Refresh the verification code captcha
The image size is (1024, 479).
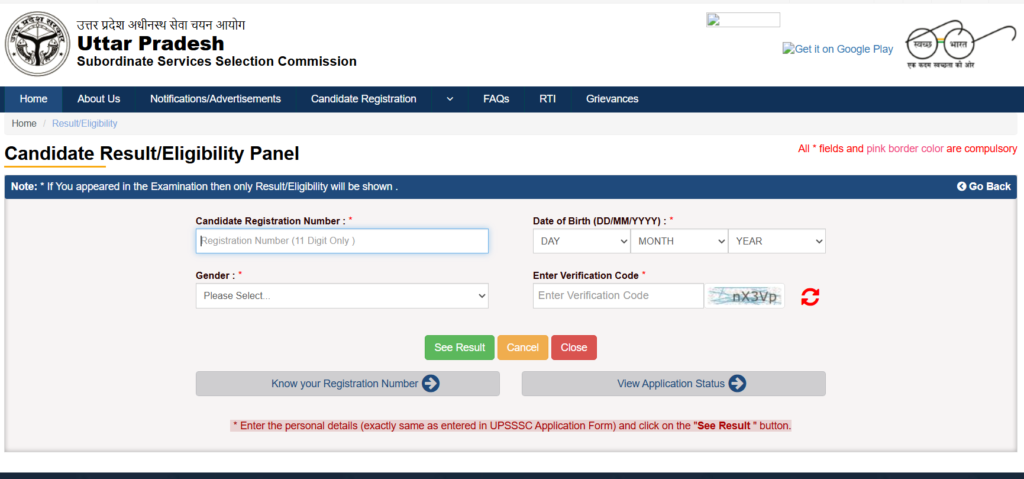[x=810, y=297]
